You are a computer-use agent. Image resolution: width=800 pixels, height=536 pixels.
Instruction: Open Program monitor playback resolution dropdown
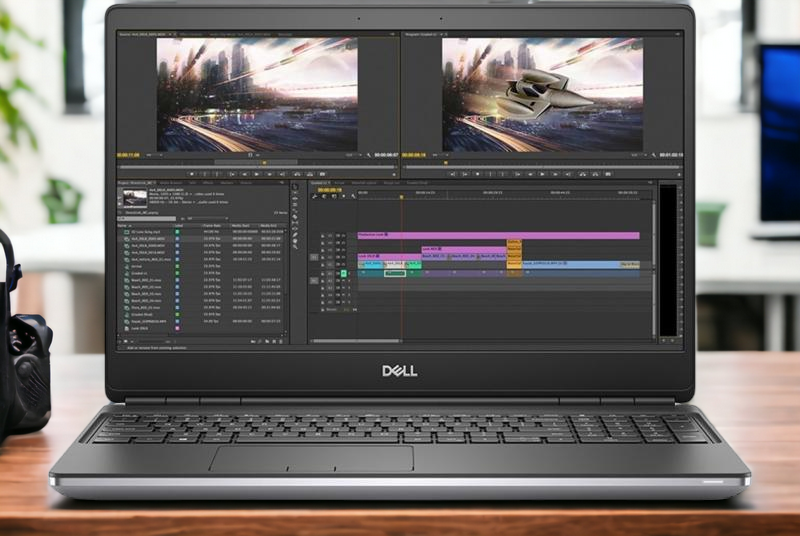tap(639, 155)
